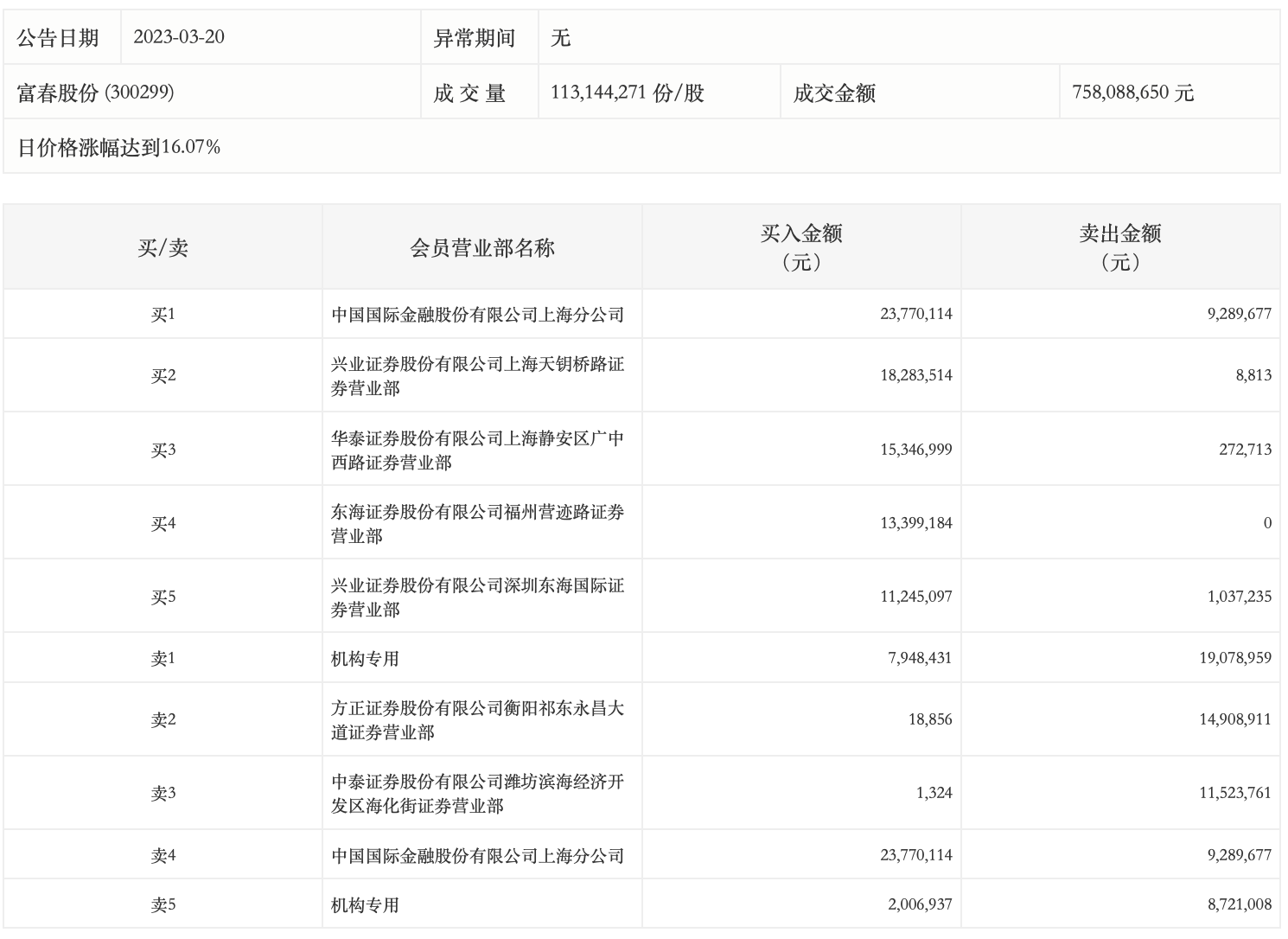Click the 会员营业部名称 column header

click(481, 248)
